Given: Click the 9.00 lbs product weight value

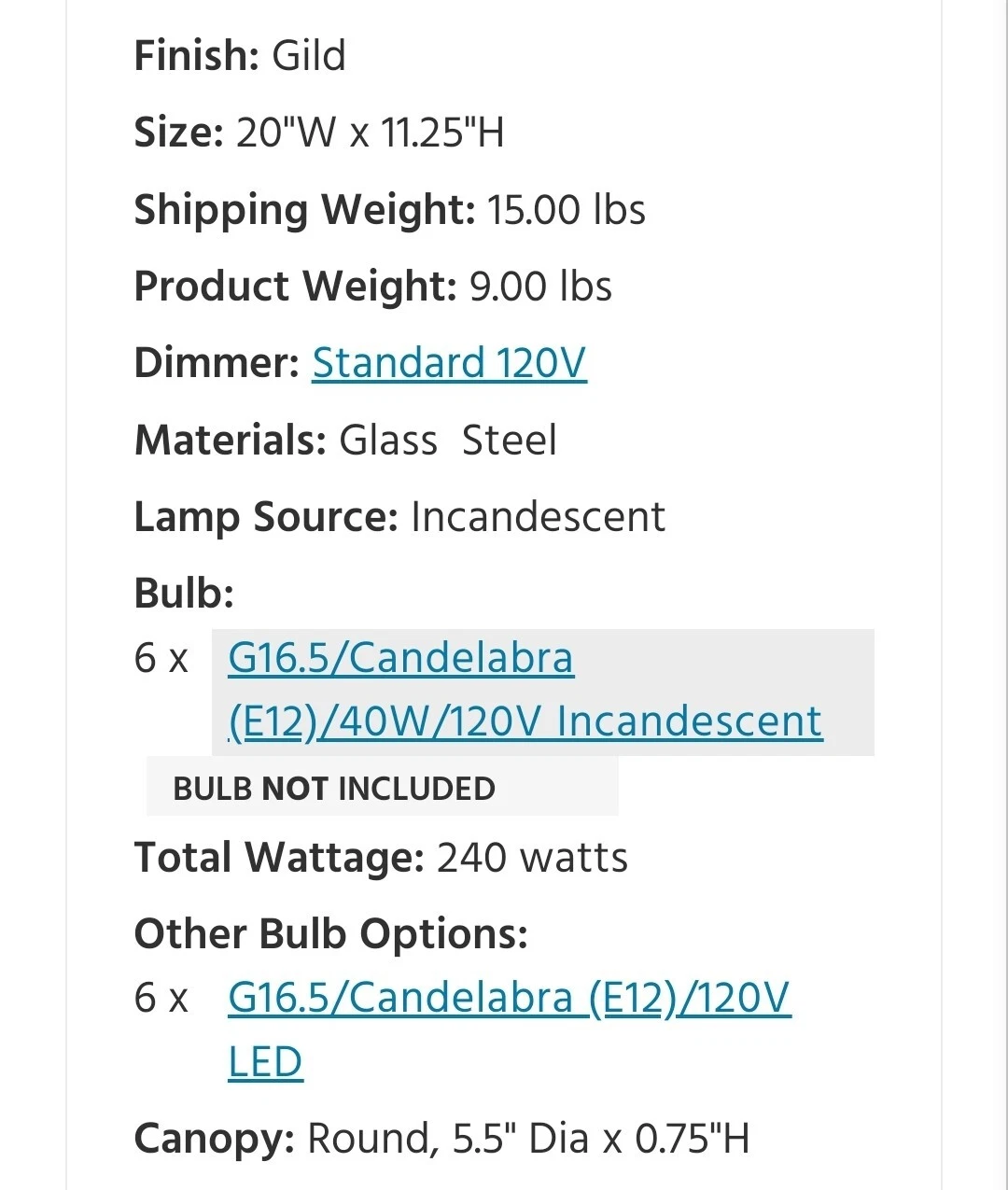Looking at the screenshot, I should pyautogui.click(x=540, y=287).
